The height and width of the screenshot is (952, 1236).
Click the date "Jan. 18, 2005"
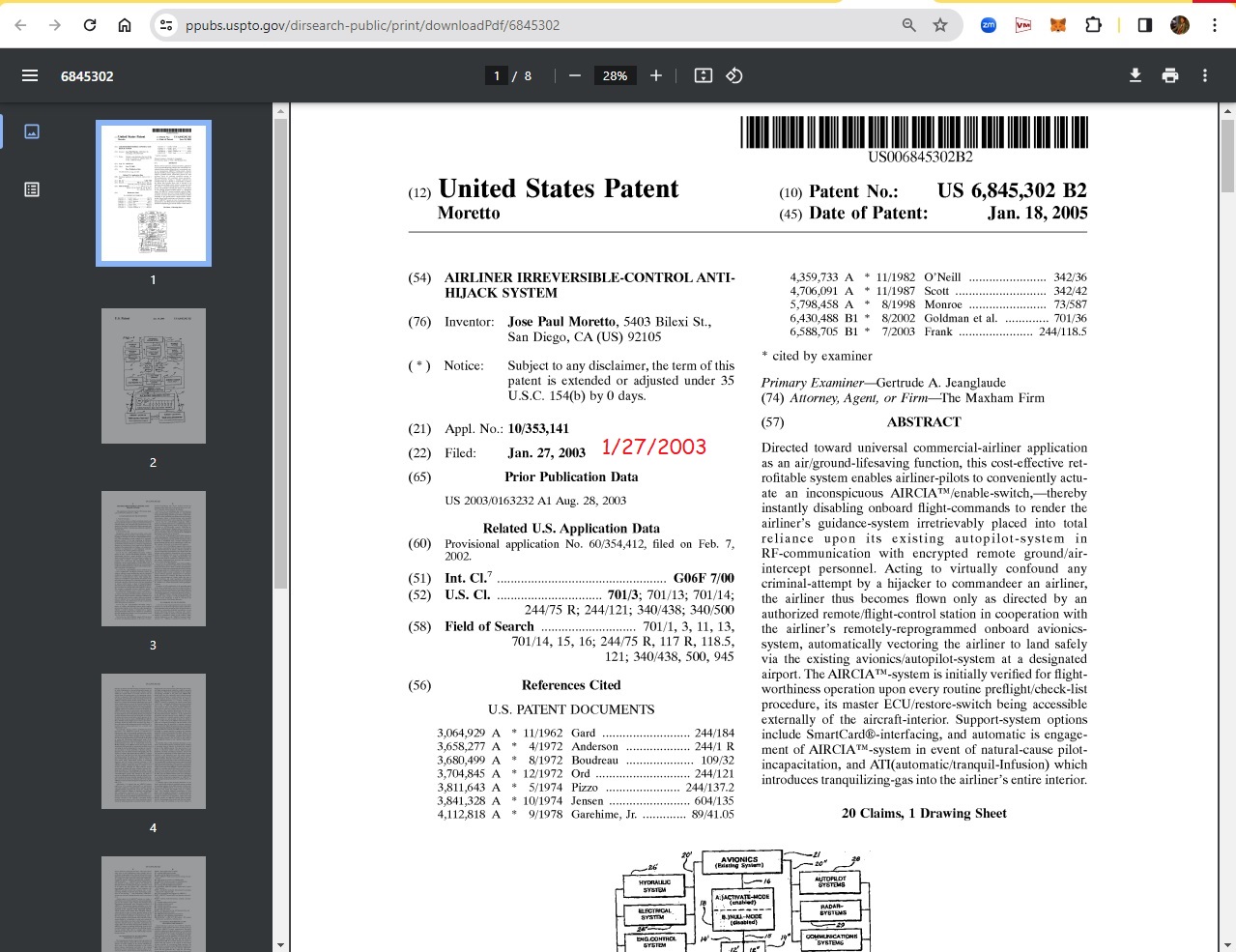(x=1038, y=213)
